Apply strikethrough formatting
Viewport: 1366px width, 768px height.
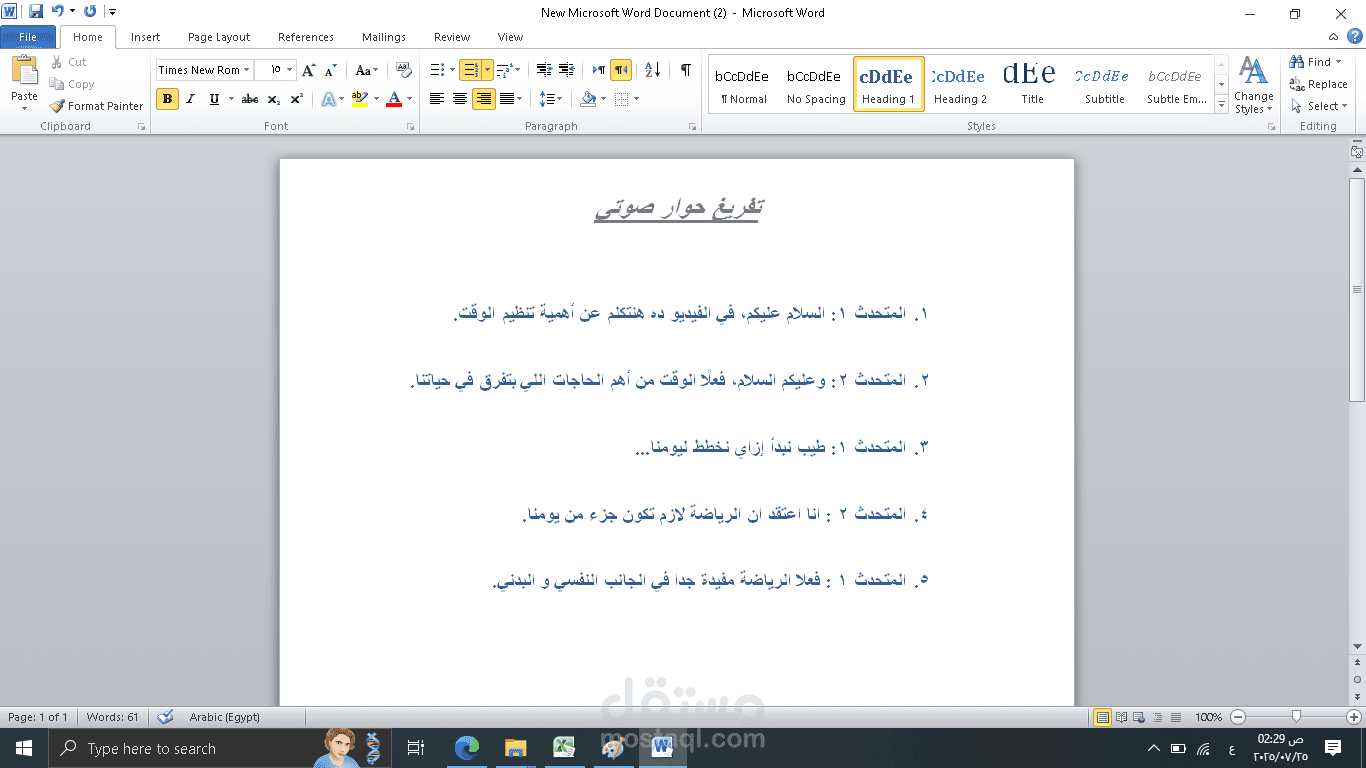pyautogui.click(x=250, y=99)
